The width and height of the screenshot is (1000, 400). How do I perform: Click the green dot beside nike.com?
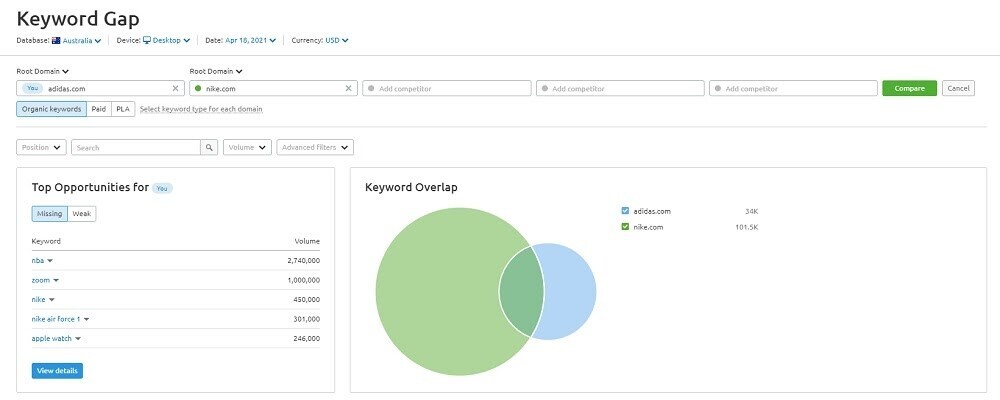(x=198, y=89)
